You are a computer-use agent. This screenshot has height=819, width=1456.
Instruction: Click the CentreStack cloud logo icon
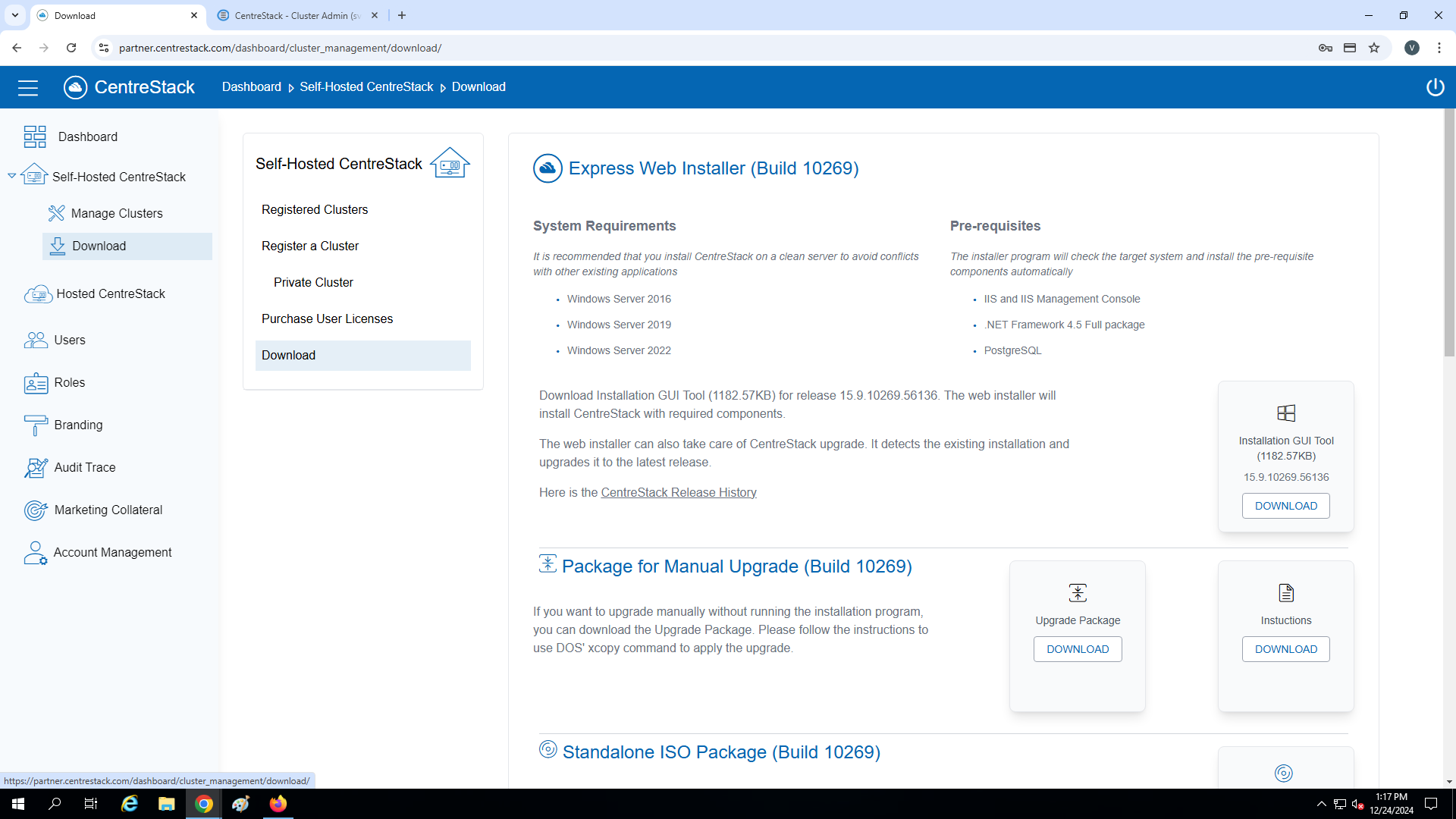[75, 87]
